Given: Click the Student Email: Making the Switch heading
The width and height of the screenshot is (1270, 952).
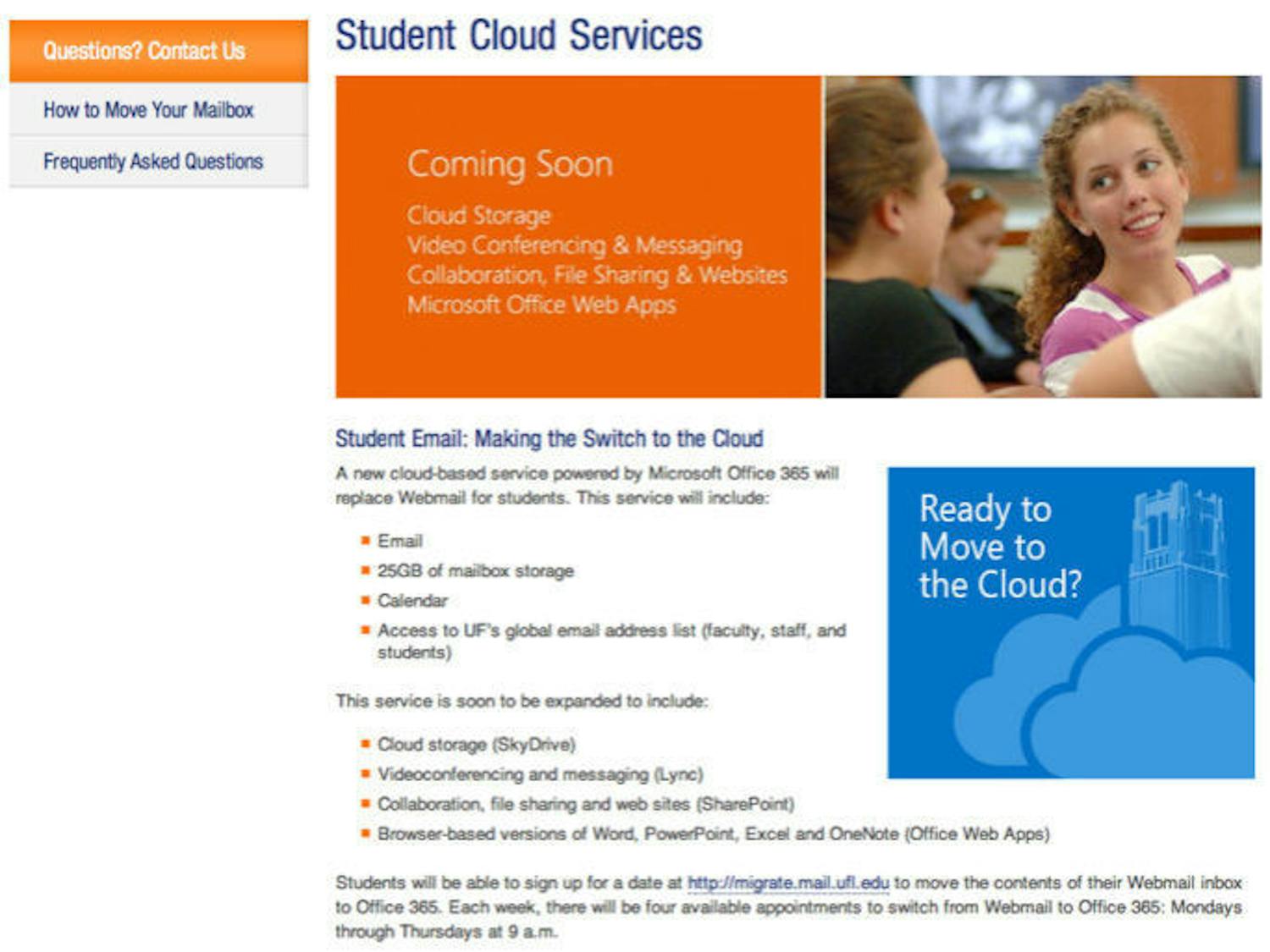Looking at the screenshot, I should click(549, 438).
